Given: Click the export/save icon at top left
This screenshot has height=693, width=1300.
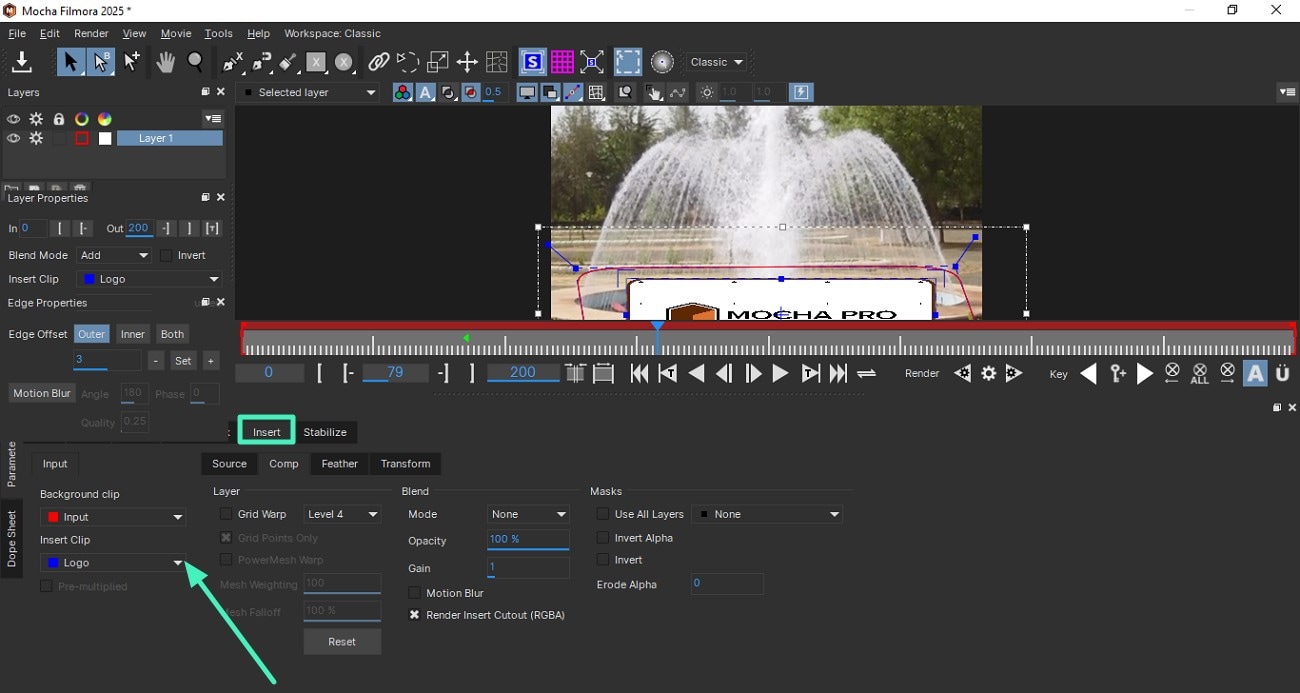Looking at the screenshot, I should (x=21, y=61).
